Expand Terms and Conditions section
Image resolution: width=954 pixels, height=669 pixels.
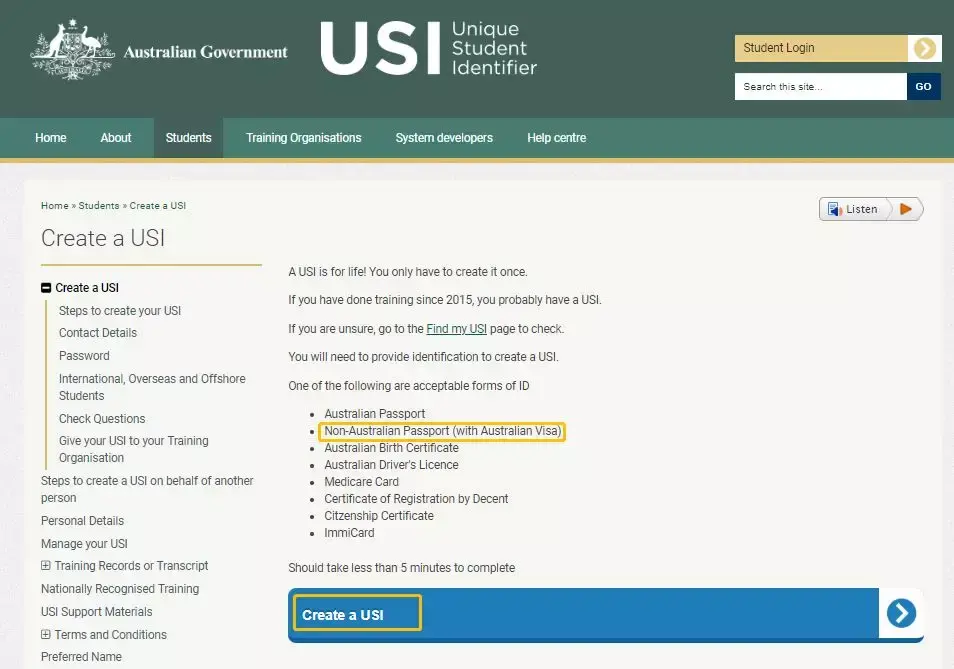(46, 634)
